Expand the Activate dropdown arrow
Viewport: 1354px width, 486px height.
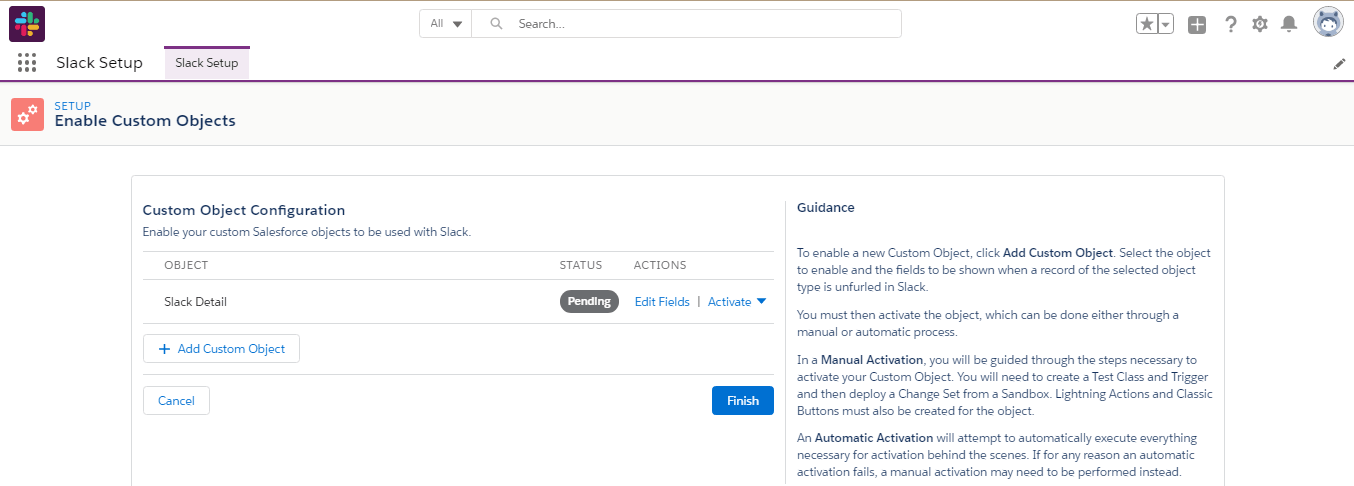761,302
